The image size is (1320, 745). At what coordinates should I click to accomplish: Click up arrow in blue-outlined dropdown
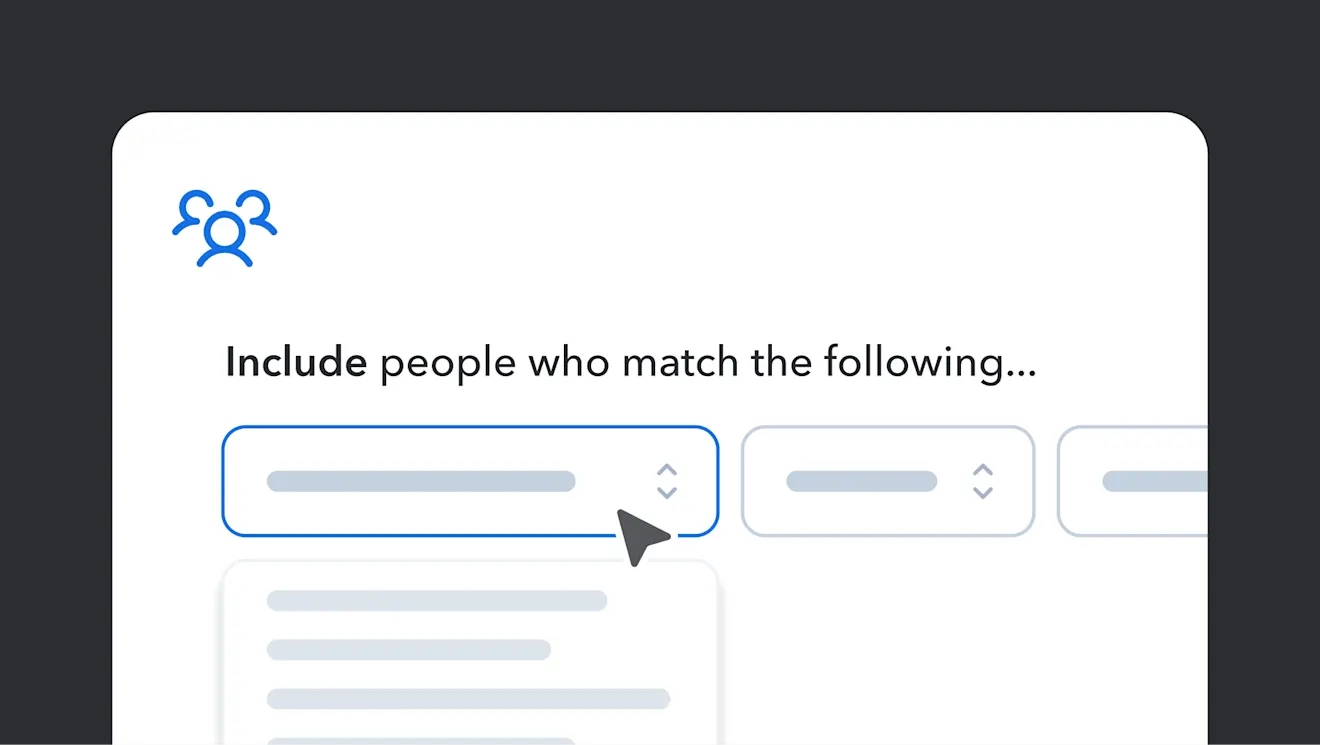(x=667, y=470)
